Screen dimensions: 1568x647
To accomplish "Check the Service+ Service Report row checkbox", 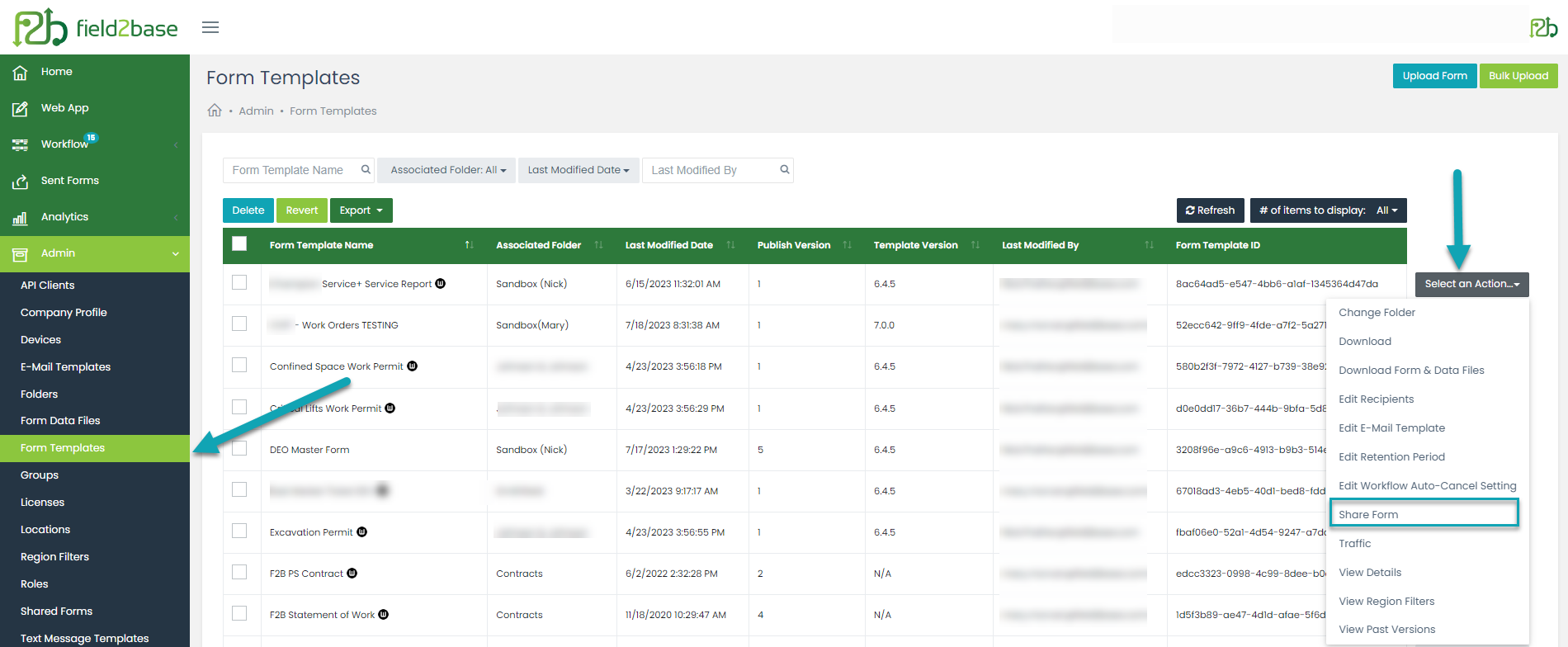I will click(x=239, y=282).
